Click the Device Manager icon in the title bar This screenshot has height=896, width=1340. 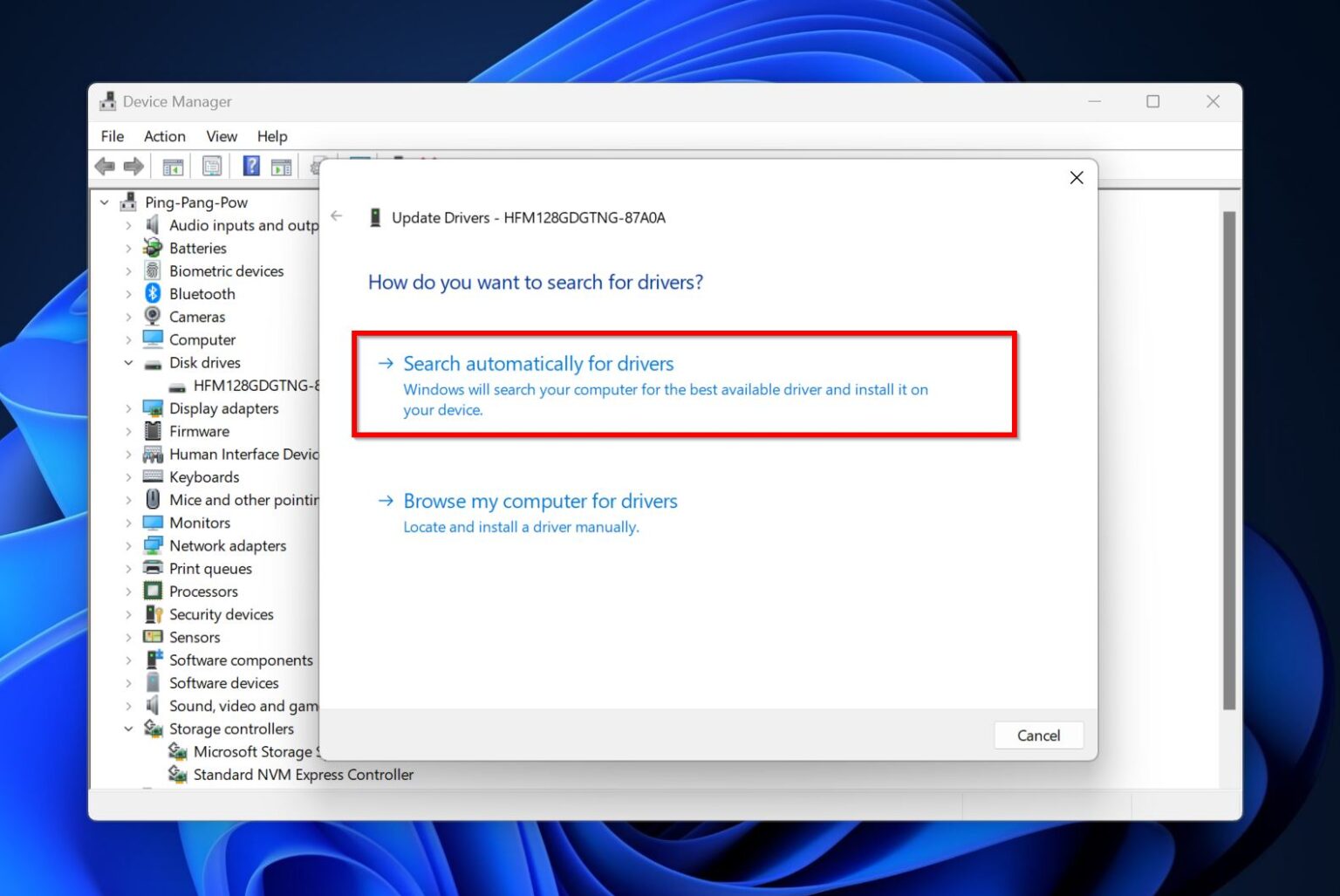(x=108, y=101)
